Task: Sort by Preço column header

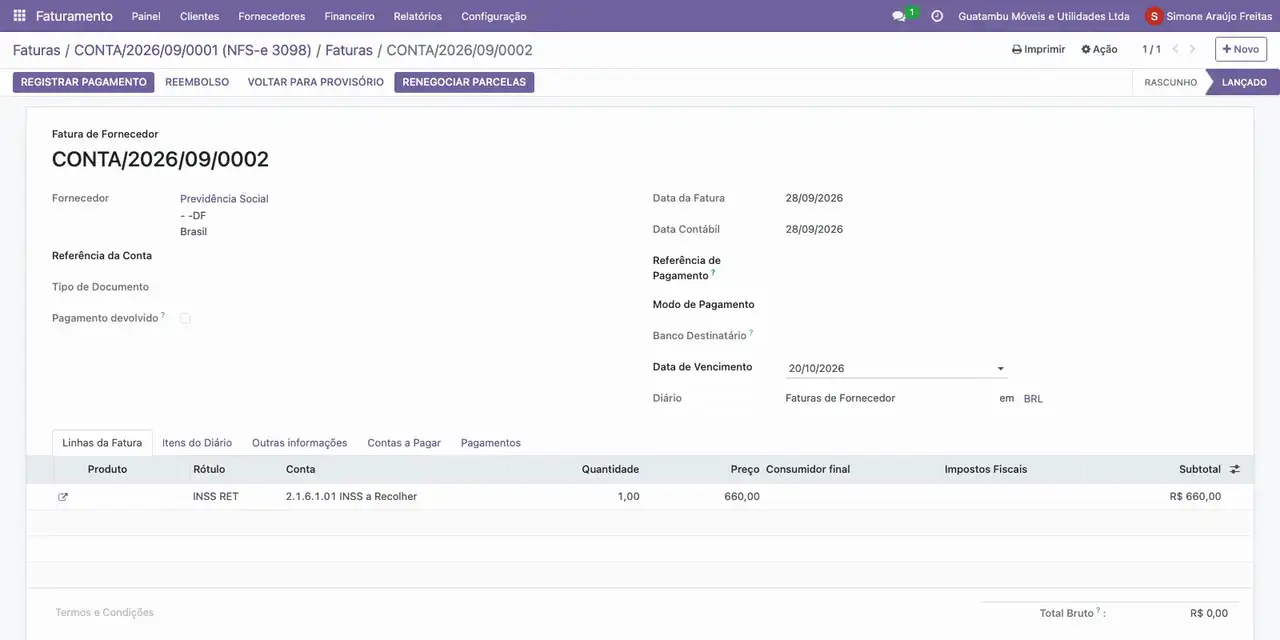Action: click(745, 469)
